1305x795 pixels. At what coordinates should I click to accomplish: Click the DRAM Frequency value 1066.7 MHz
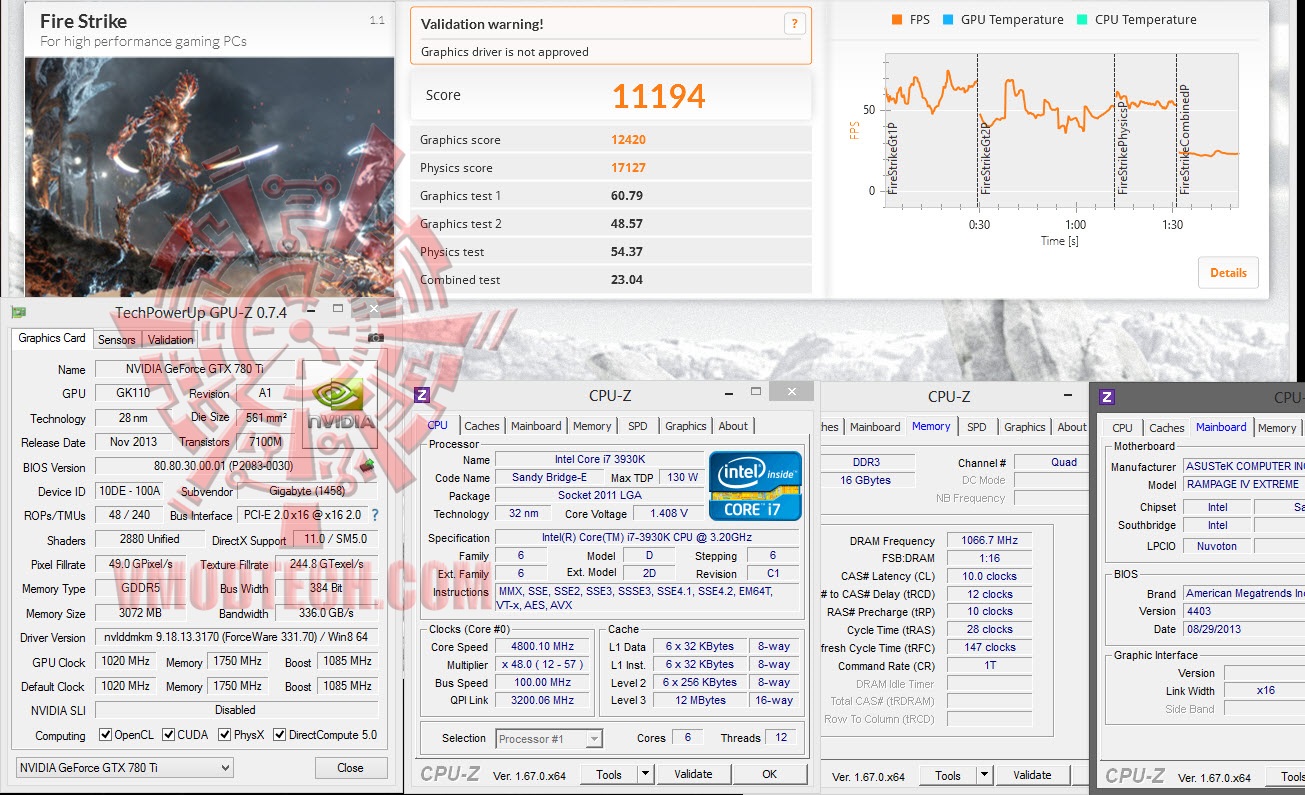coord(989,541)
